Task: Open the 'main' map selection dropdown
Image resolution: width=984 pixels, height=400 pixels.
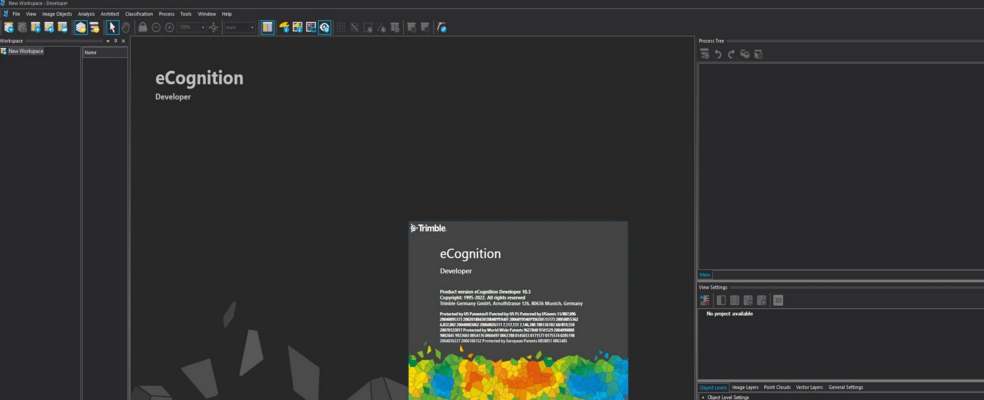Action: [240, 27]
